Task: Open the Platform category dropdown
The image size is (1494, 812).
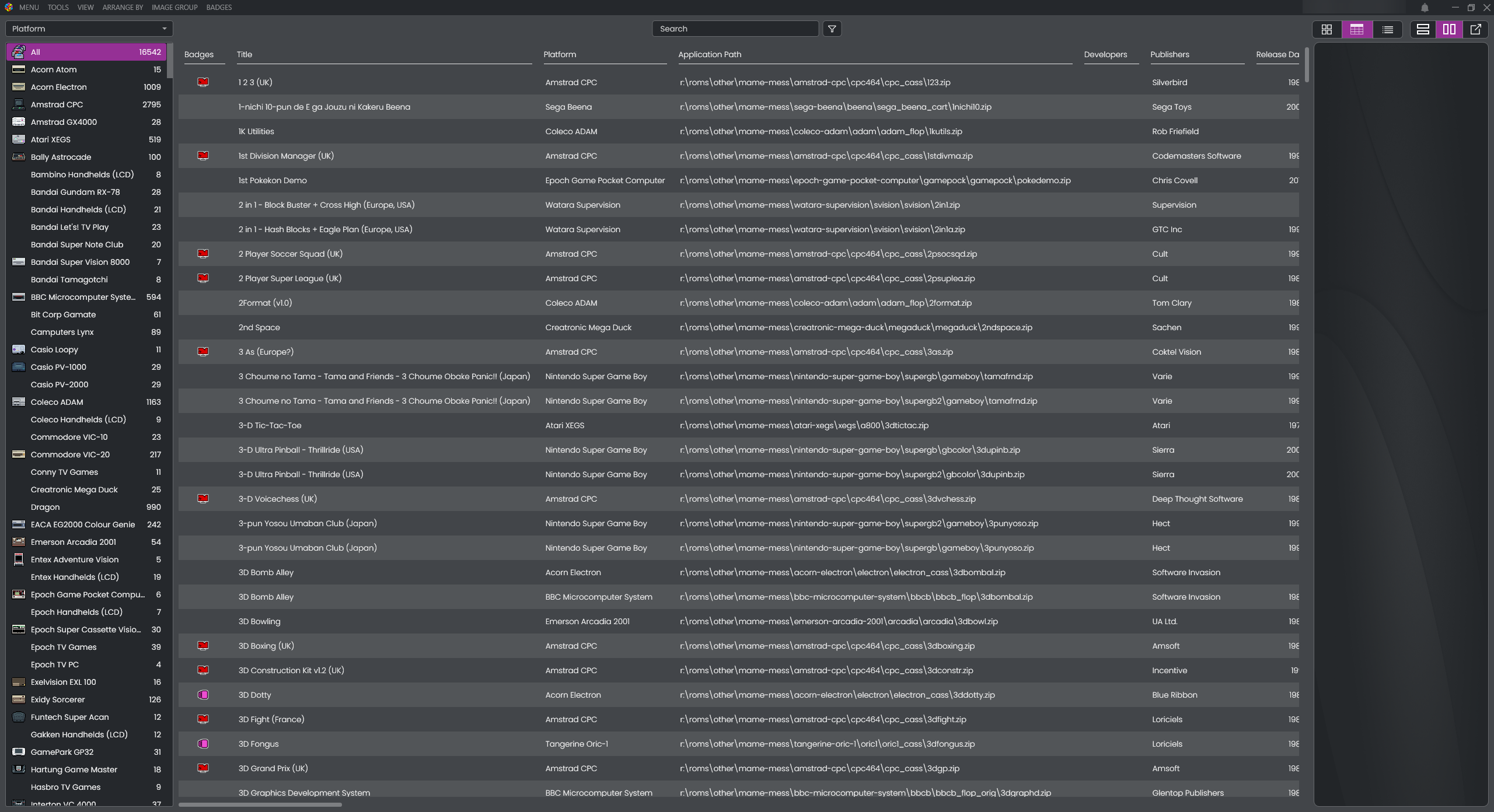Action: (89, 29)
